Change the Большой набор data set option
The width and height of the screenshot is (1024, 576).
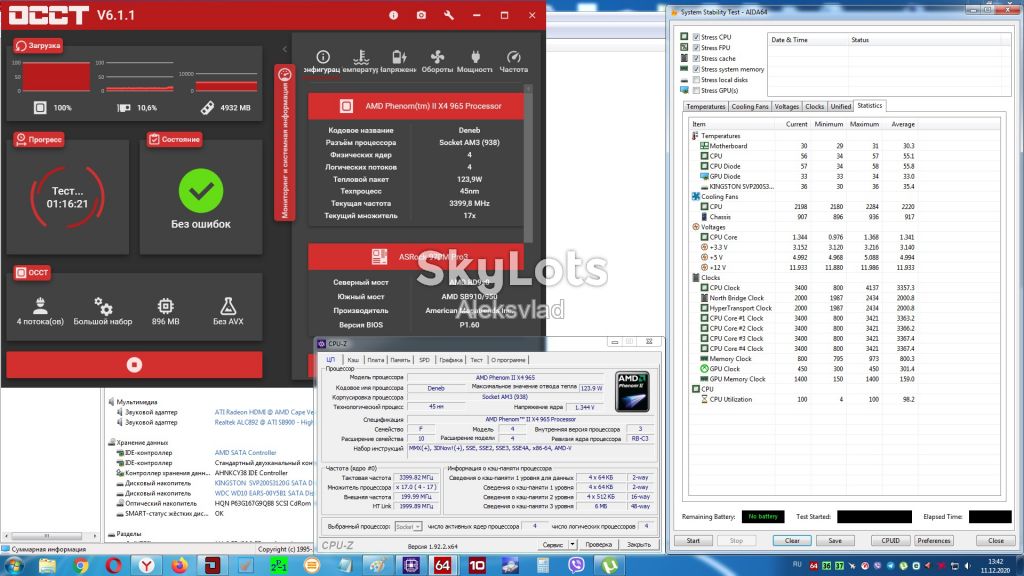[x=103, y=311]
